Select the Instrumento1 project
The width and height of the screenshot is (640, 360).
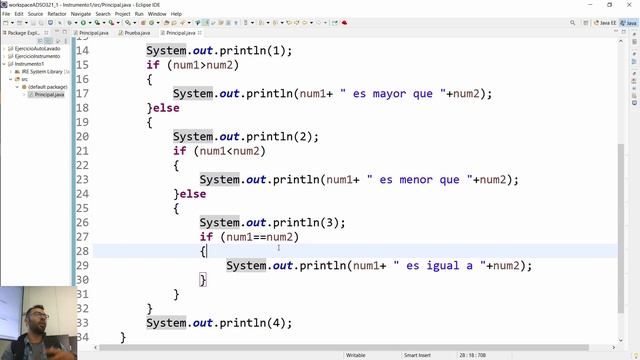pyautogui.click(x=29, y=64)
